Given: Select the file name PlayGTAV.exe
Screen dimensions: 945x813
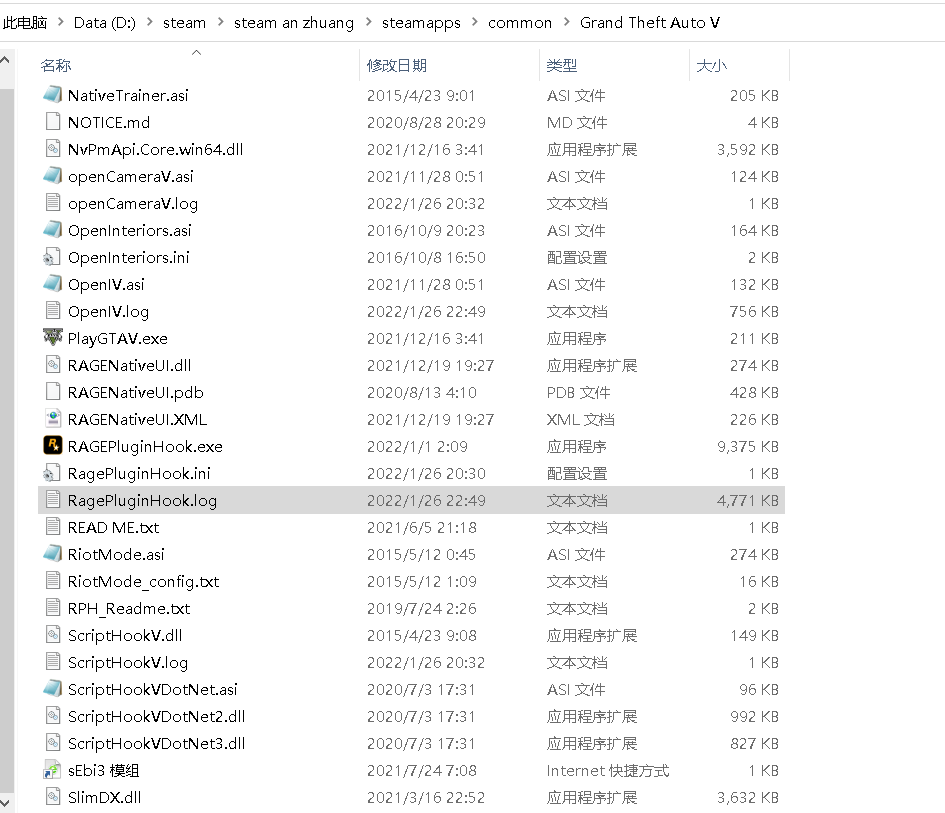Looking at the screenshot, I should pos(118,338).
